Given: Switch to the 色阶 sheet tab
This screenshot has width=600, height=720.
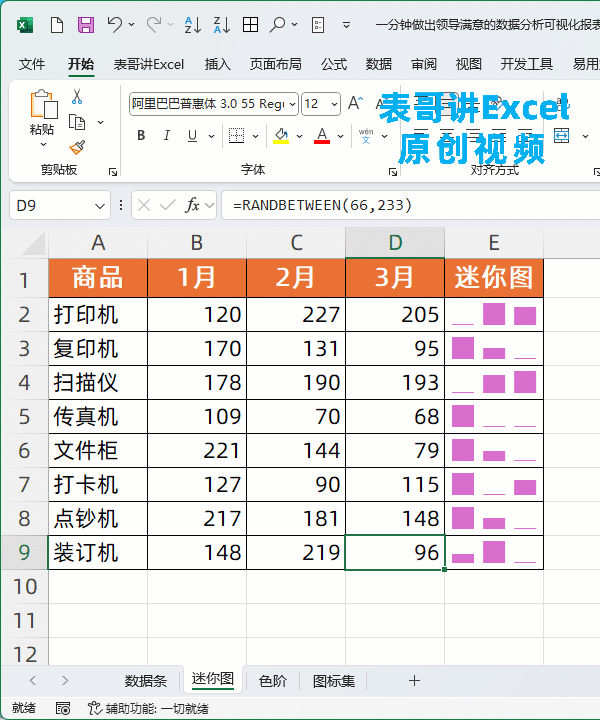Looking at the screenshot, I should tap(272, 681).
